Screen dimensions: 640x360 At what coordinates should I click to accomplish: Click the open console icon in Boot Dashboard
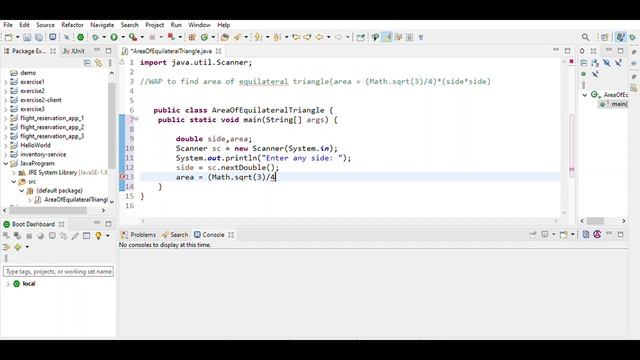[x=52, y=236]
